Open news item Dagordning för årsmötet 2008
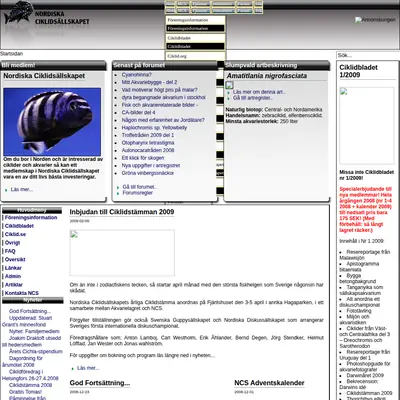Screen dimensions: 400x400 click(x=22, y=361)
